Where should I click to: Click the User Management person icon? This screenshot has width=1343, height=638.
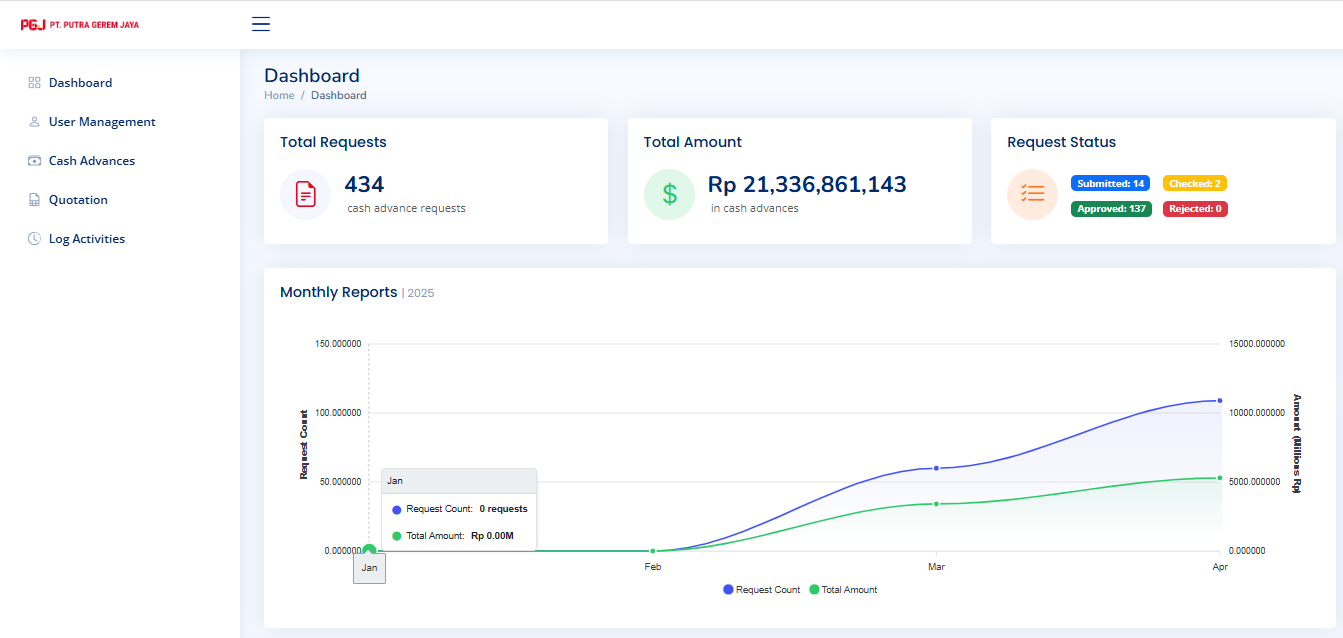tap(34, 122)
